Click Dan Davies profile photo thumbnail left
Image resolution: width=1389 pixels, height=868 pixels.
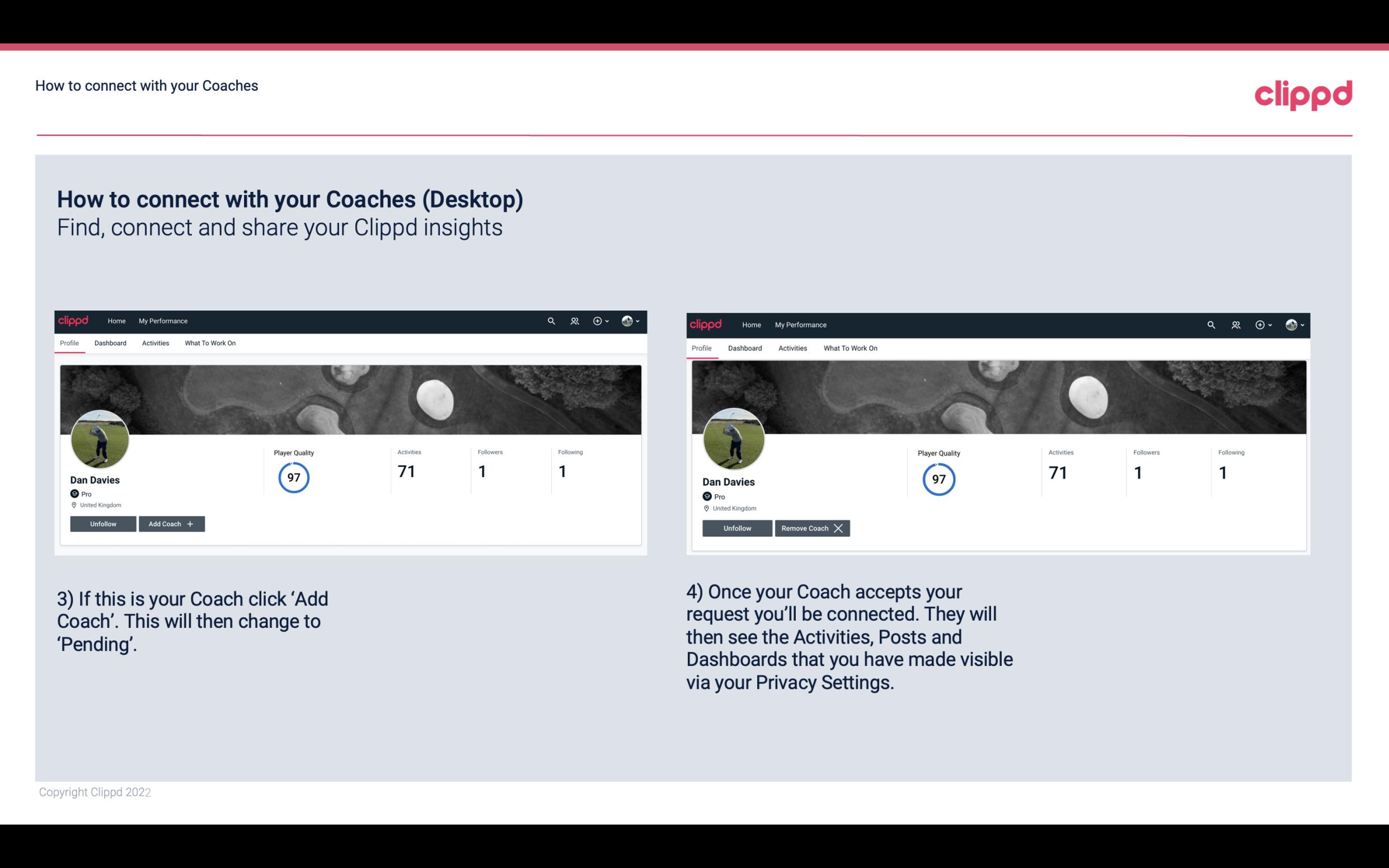point(99,436)
